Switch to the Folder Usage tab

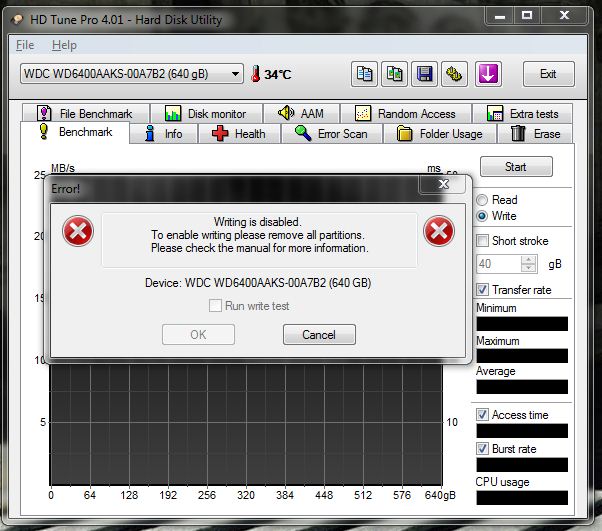440,134
